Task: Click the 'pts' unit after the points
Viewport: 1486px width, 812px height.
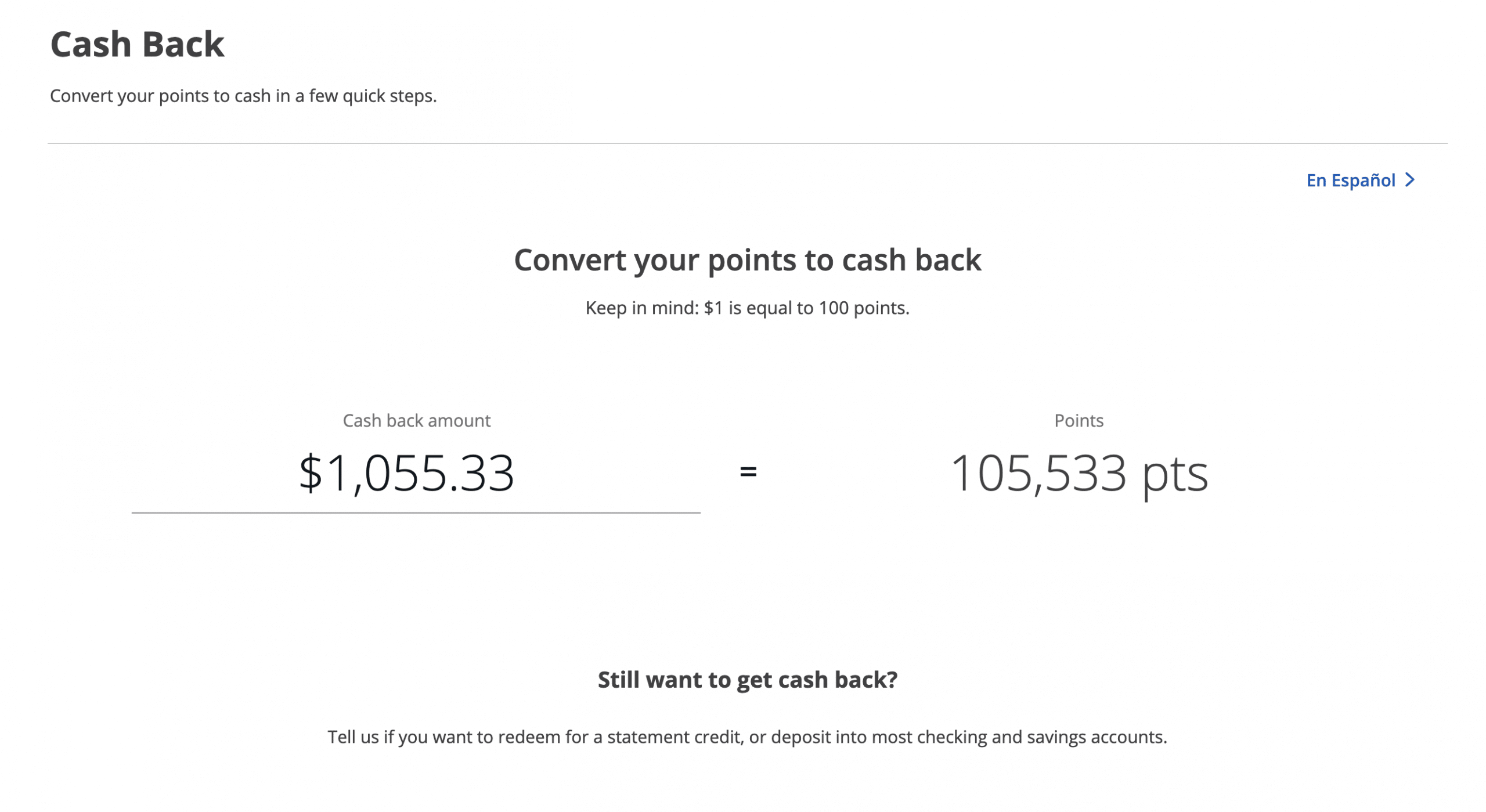Action: [1175, 475]
